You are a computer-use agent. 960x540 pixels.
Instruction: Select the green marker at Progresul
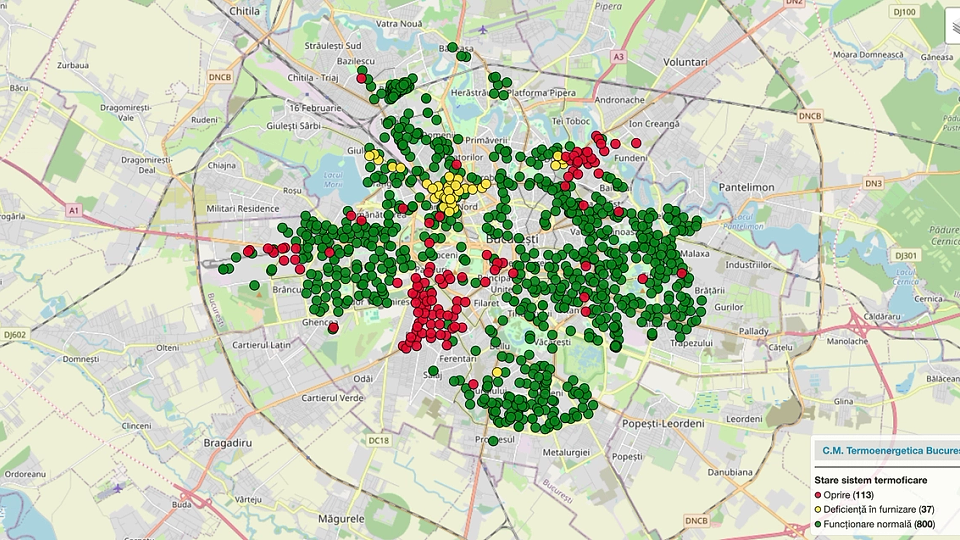point(493,440)
